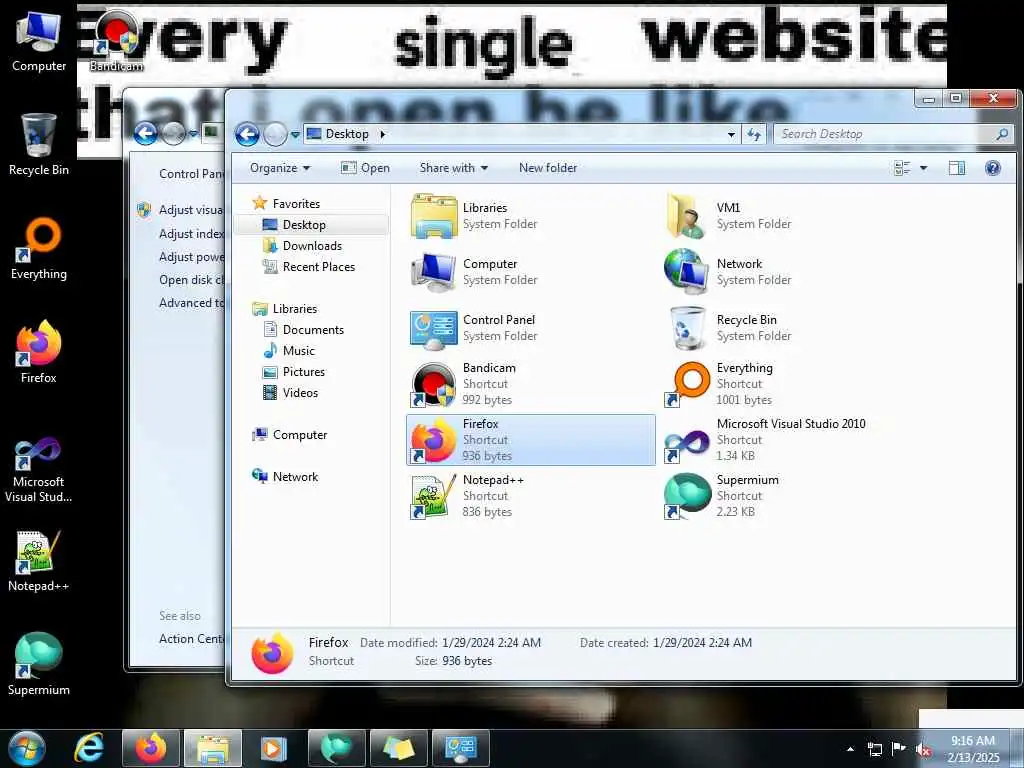Select Everything shortcut in Explorer file list
This screenshot has height=768, width=1024.
click(x=688, y=385)
